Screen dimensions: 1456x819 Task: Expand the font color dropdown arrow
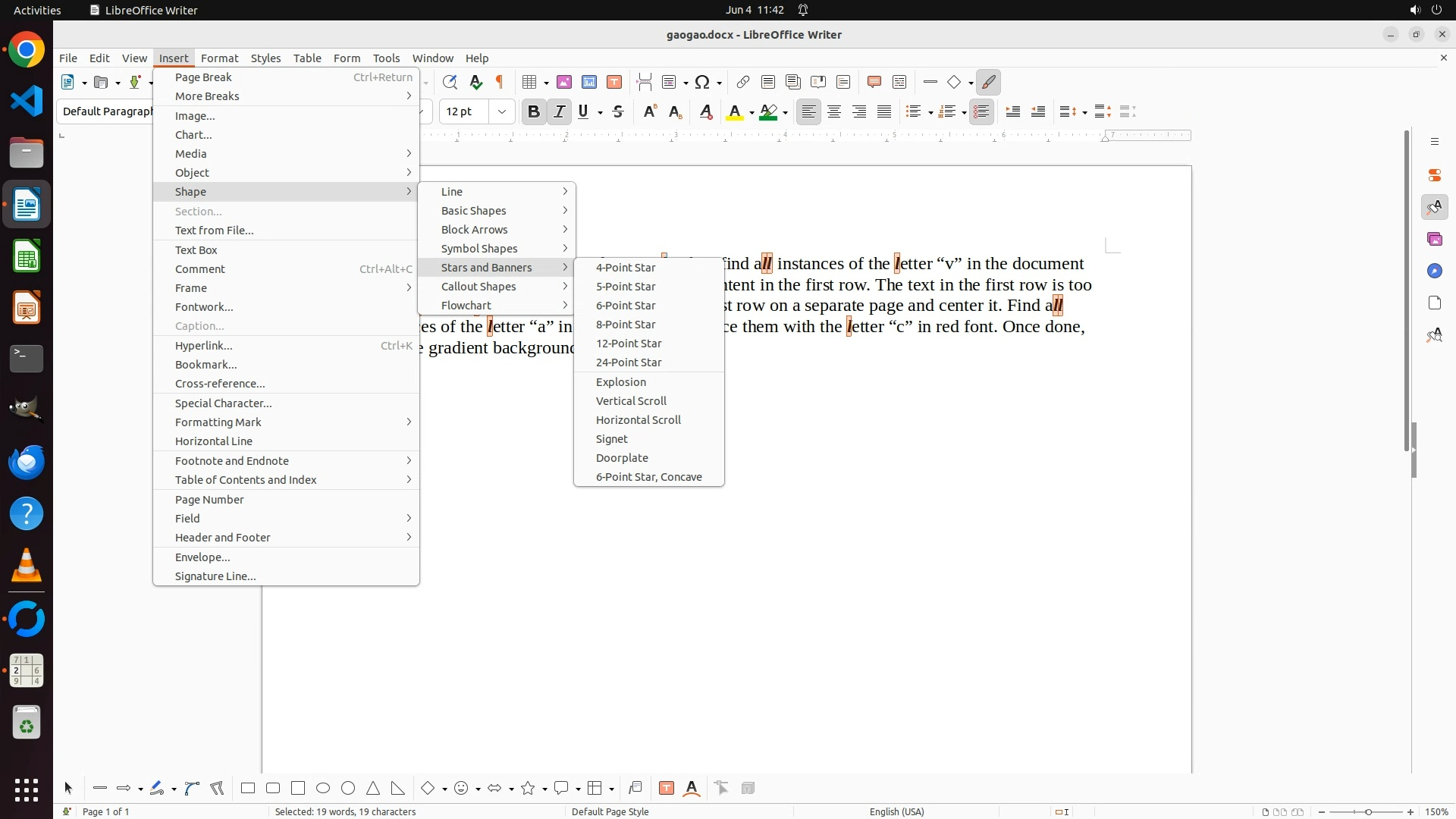pos(752,112)
